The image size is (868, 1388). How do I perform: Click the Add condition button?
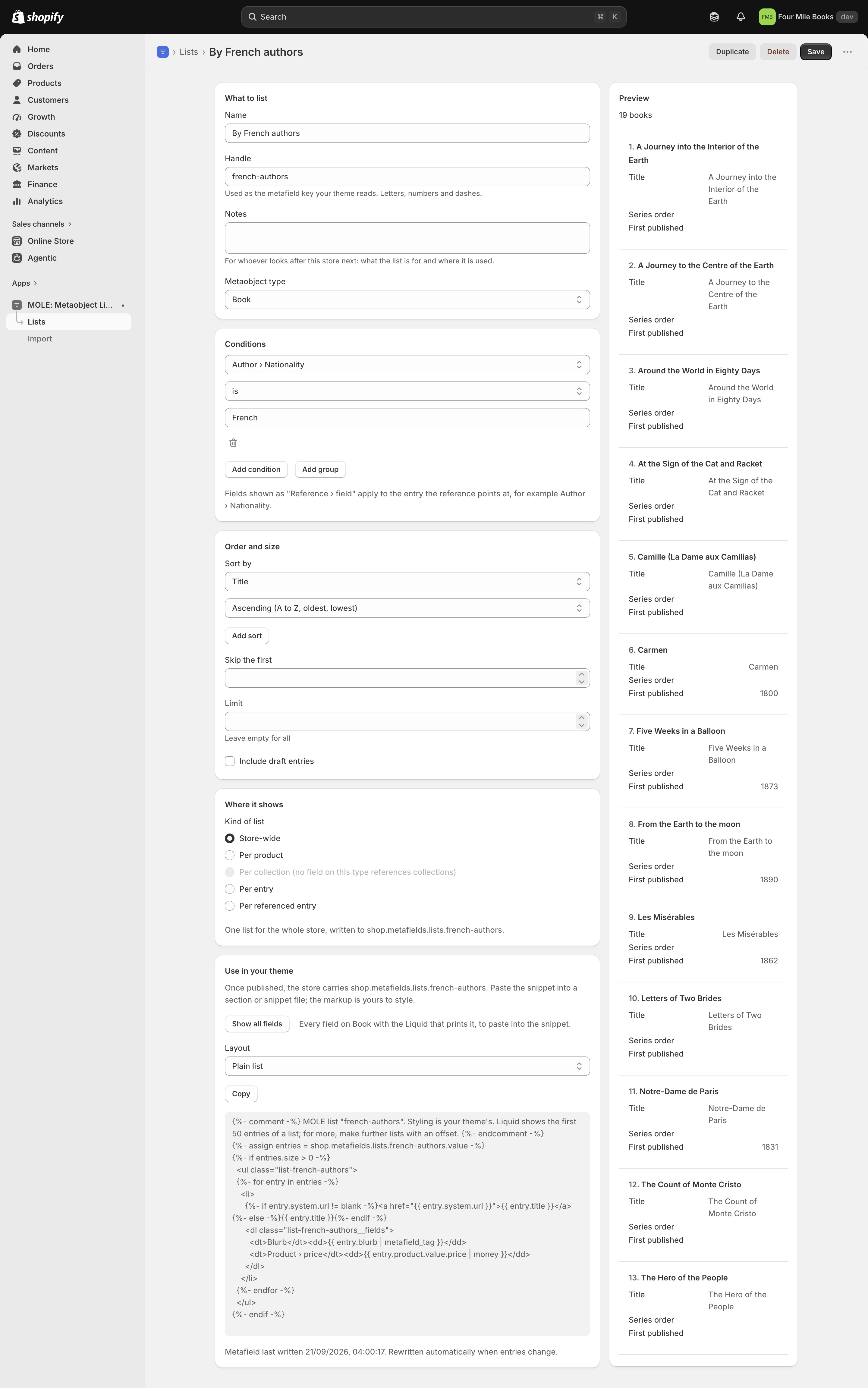pyautogui.click(x=256, y=469)
